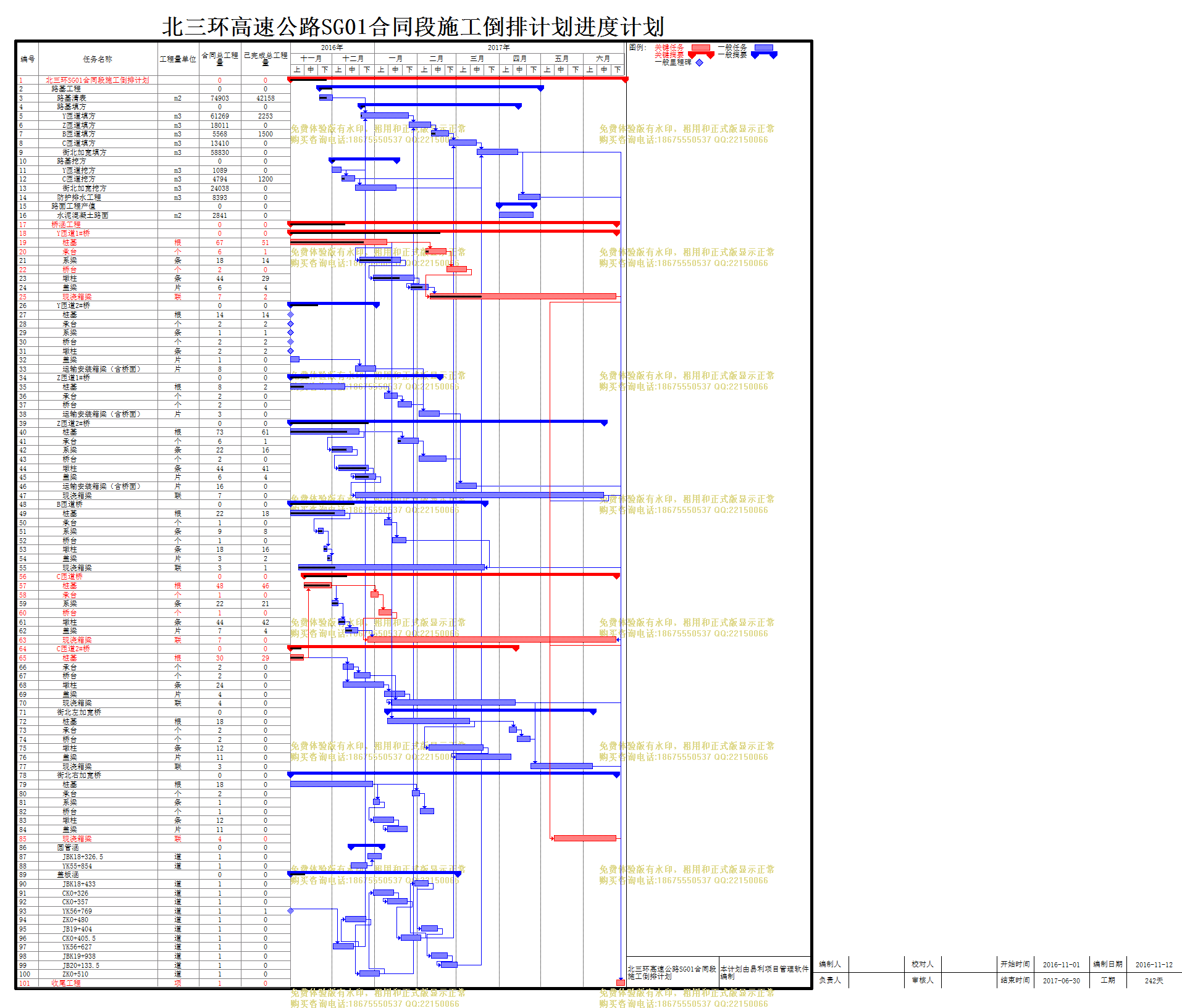Click the general milestone diamond in the legend
The height and width of the screenshot is (1008, 1182).
point(699,62)
